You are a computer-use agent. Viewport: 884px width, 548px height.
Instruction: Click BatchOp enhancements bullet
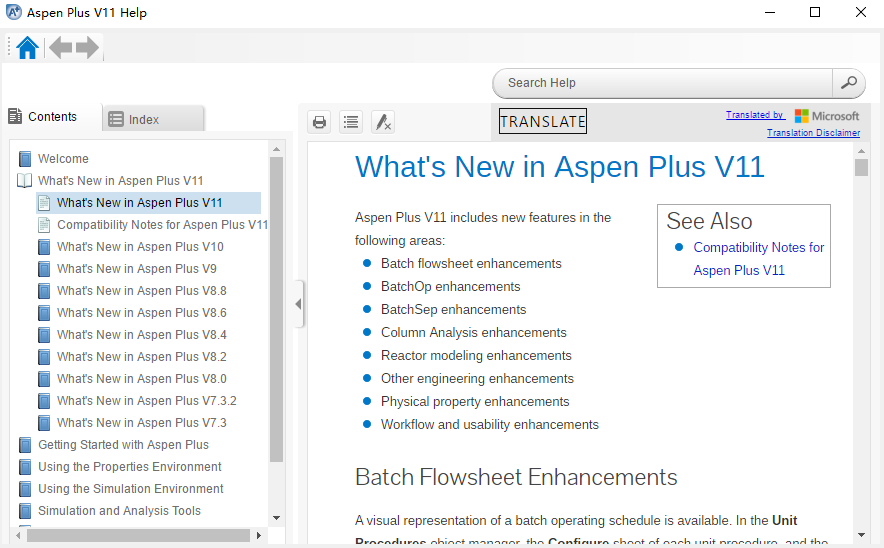pos(450,287)
